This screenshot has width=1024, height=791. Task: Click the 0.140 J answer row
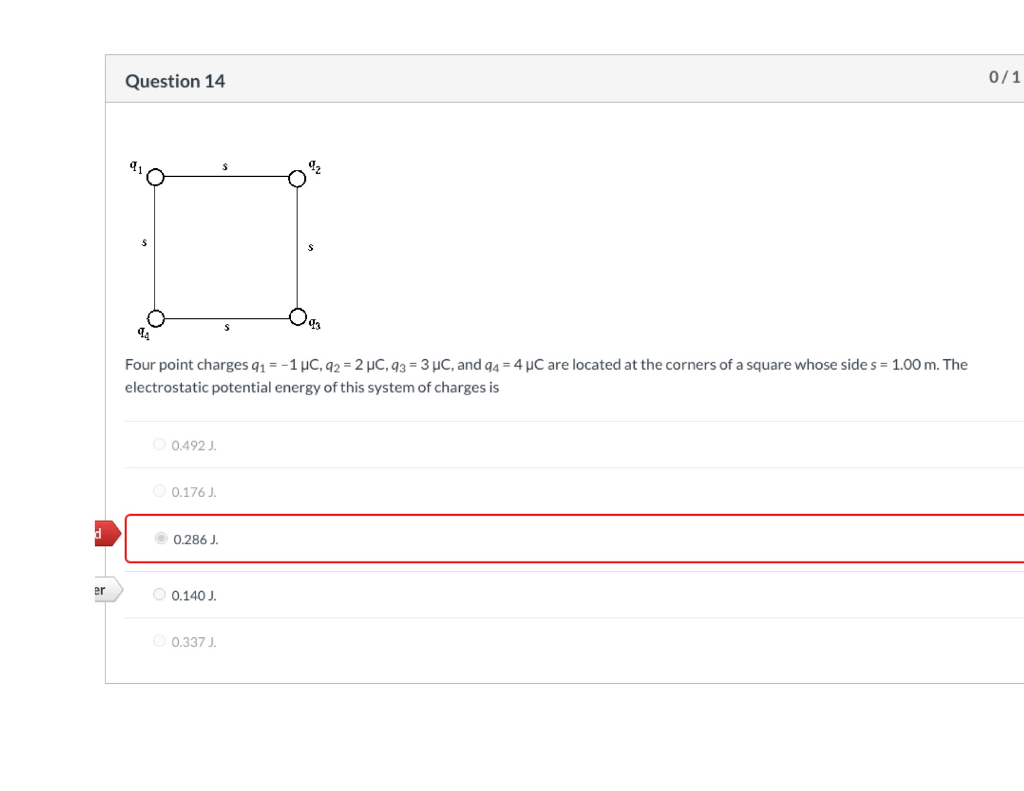[x=400, y=594]
